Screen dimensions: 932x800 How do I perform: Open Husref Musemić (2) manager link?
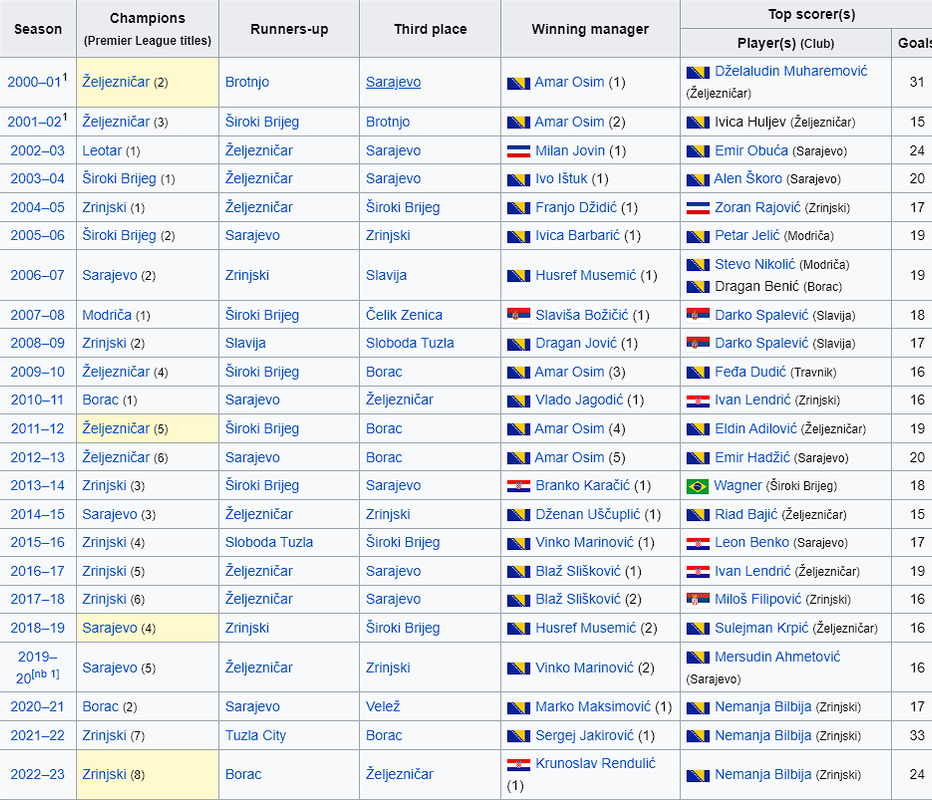click(x=585, y=628)
